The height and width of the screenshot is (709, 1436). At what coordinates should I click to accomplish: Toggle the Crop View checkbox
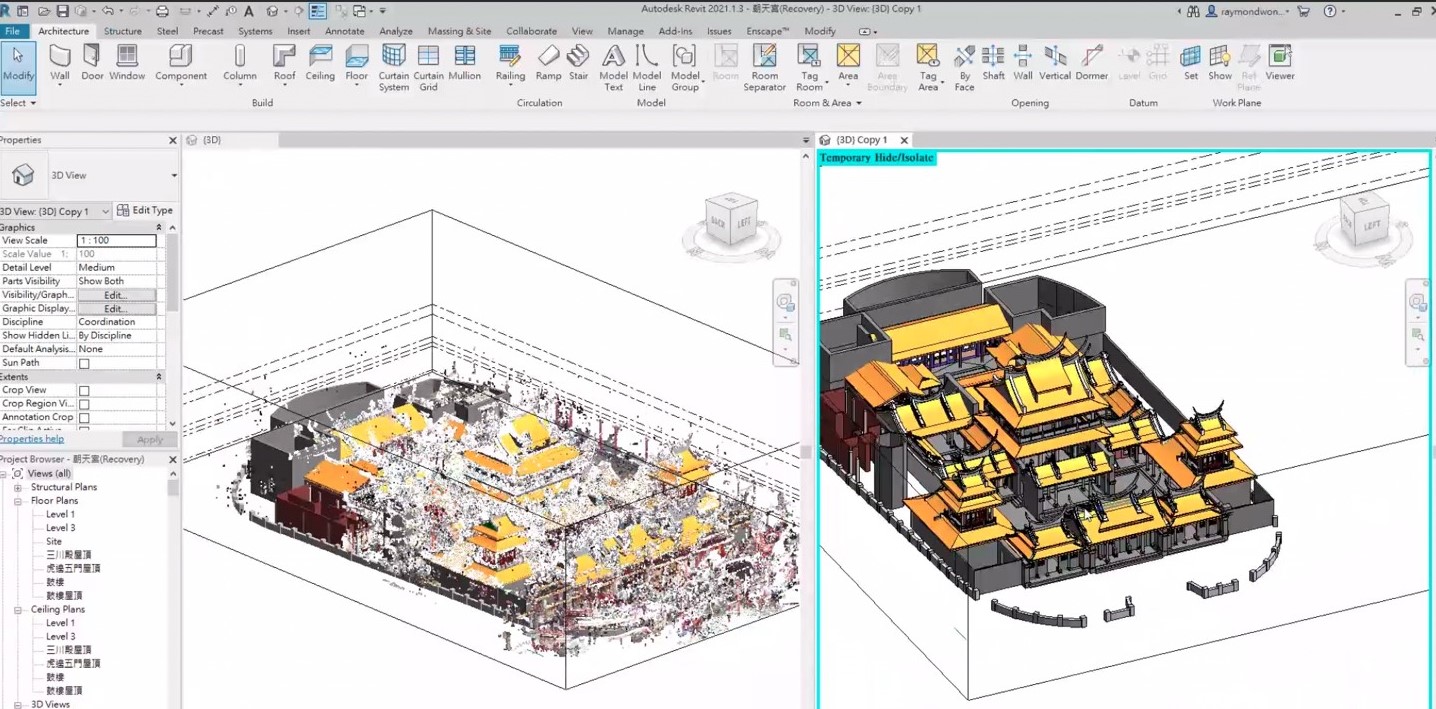point(84,391)
